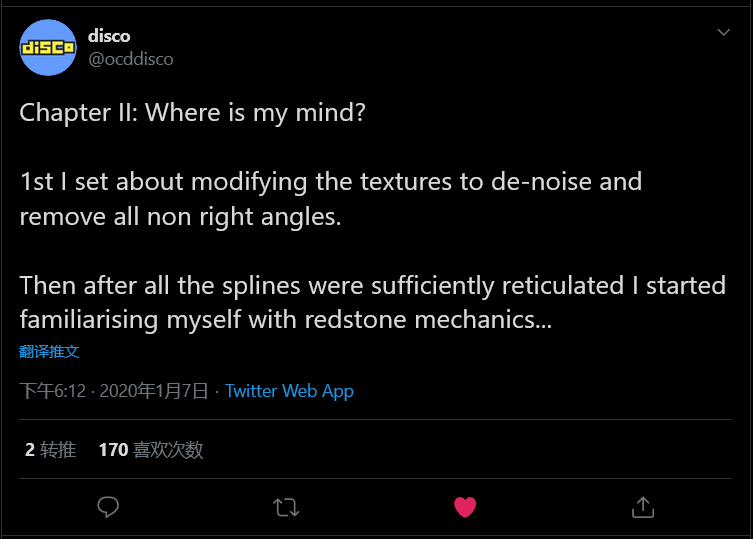Click the 2020年1月7日 date text
Image resolution: width=753 pixels, height=539 pixels.
click(153, 391)
